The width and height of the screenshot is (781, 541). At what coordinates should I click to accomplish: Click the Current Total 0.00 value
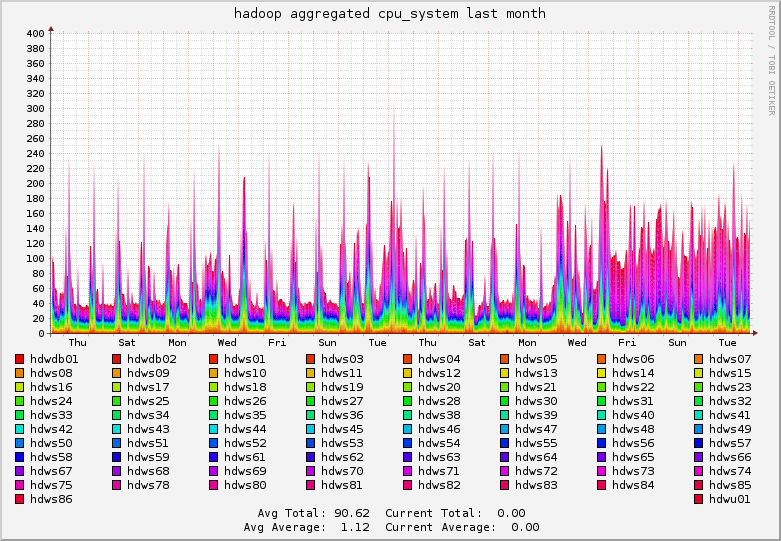(x=511, y=513)
